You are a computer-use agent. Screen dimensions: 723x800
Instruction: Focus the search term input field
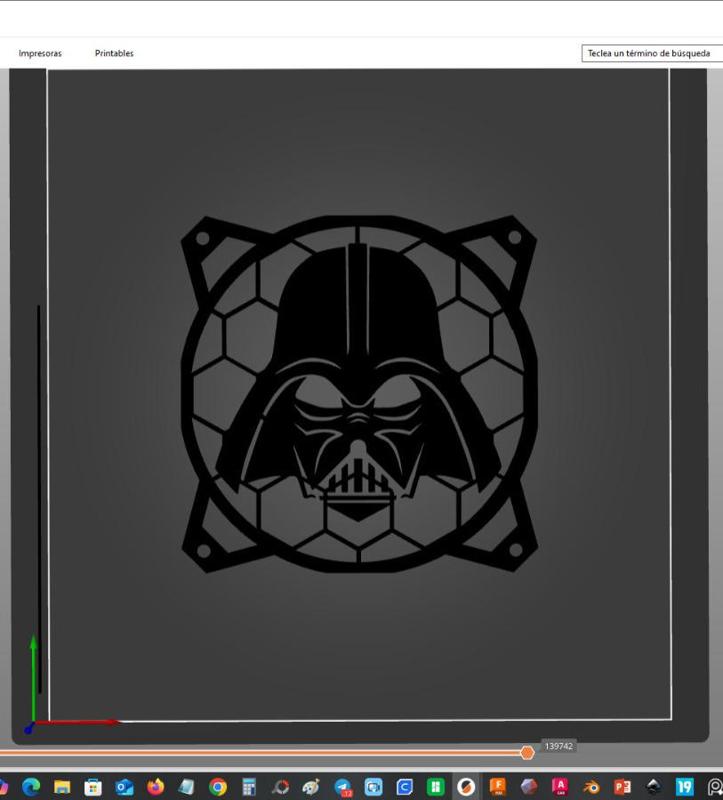[652, 53]
